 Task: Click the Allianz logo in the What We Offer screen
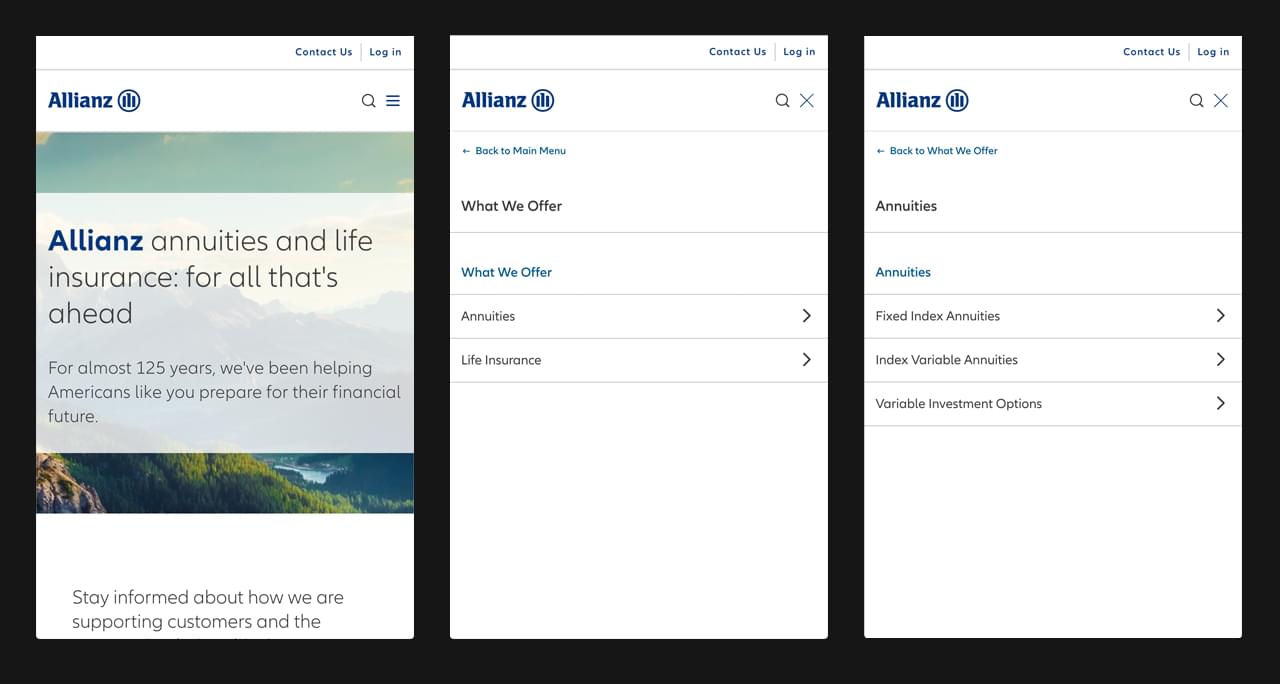(508, 100)
